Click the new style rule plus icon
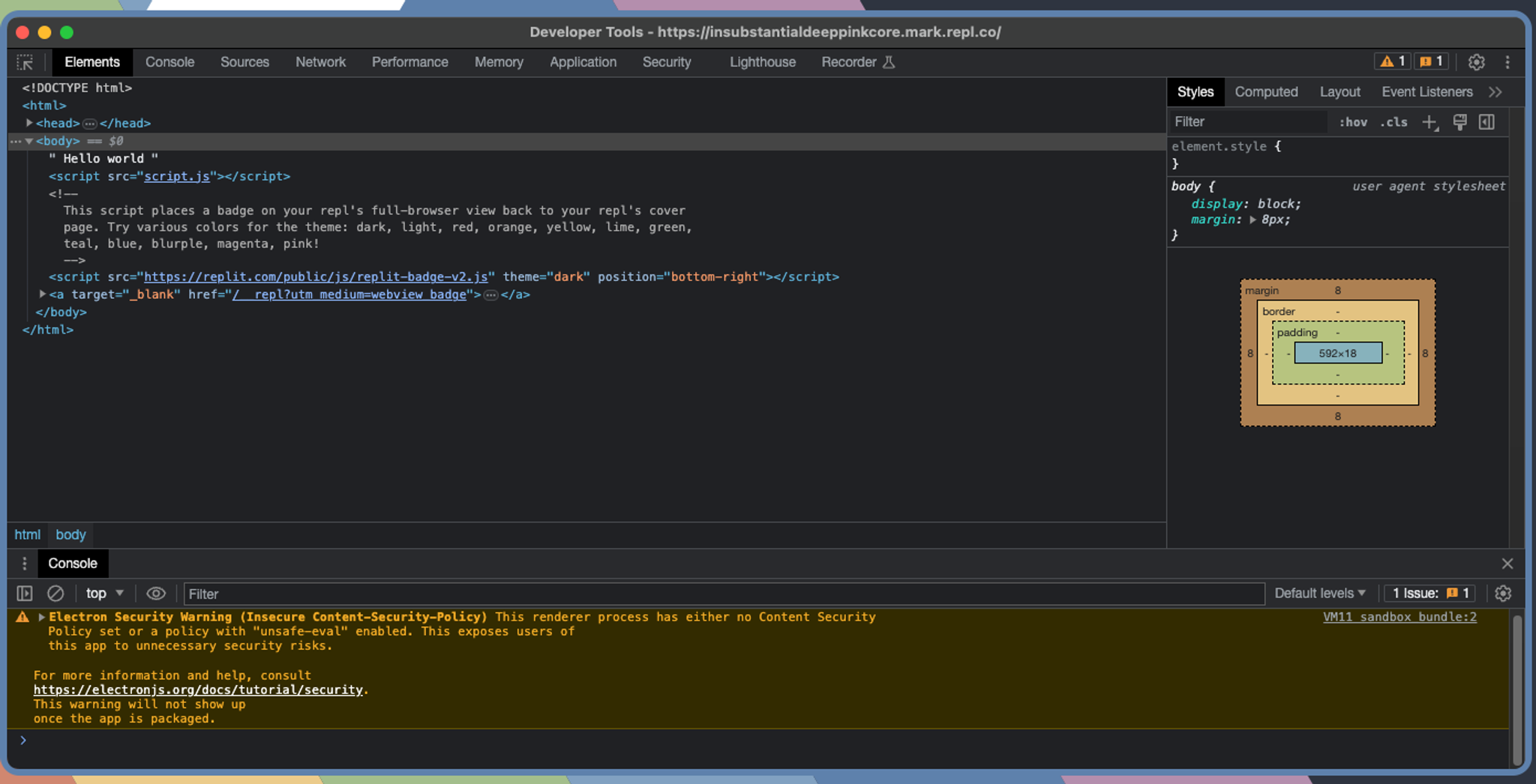Image resolution: width=1536 pixels, height=784 pixels. 1429,122
